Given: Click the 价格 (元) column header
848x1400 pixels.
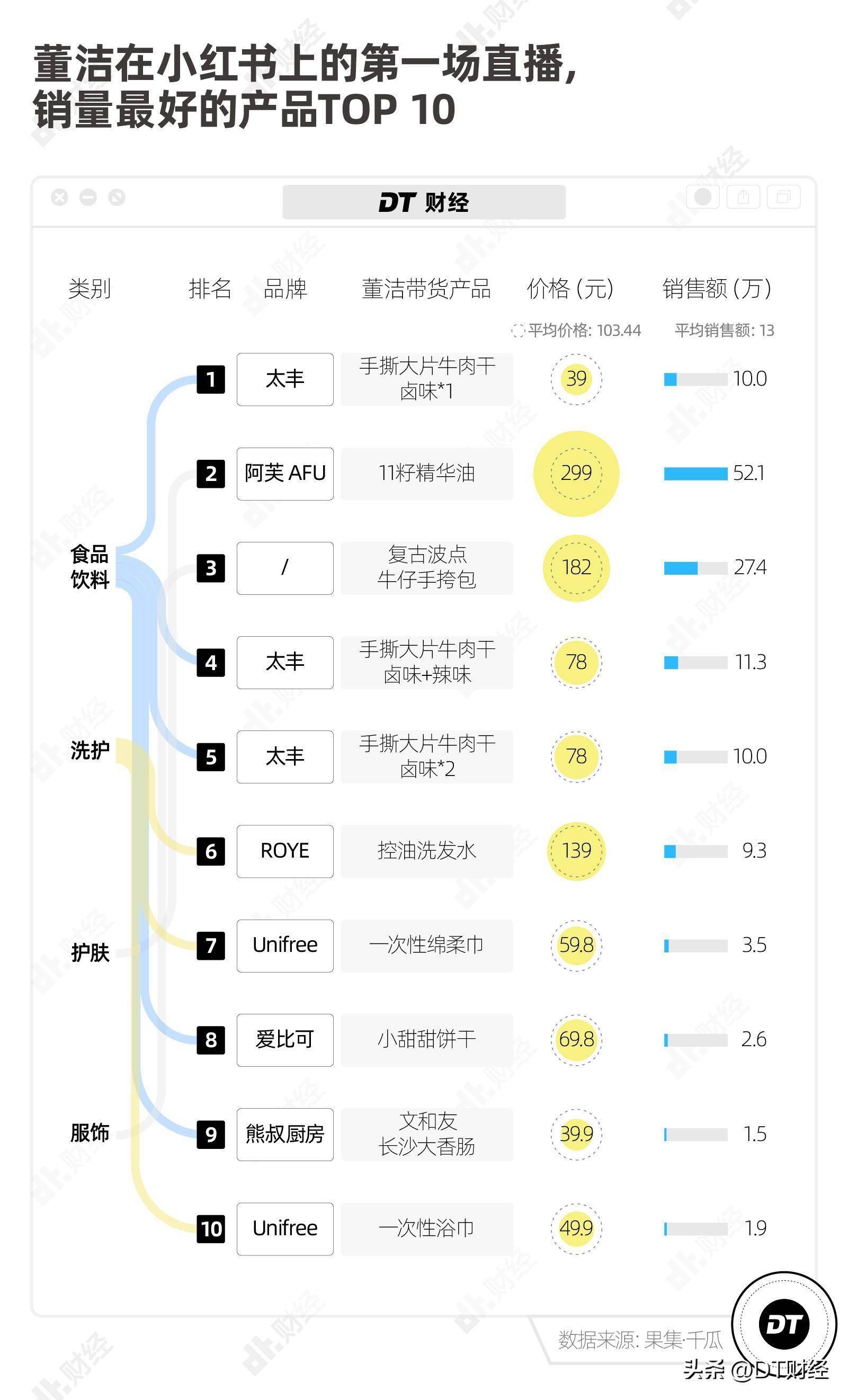Looking at the screenshot, I should pyautogui.click(x=570, y=289).
